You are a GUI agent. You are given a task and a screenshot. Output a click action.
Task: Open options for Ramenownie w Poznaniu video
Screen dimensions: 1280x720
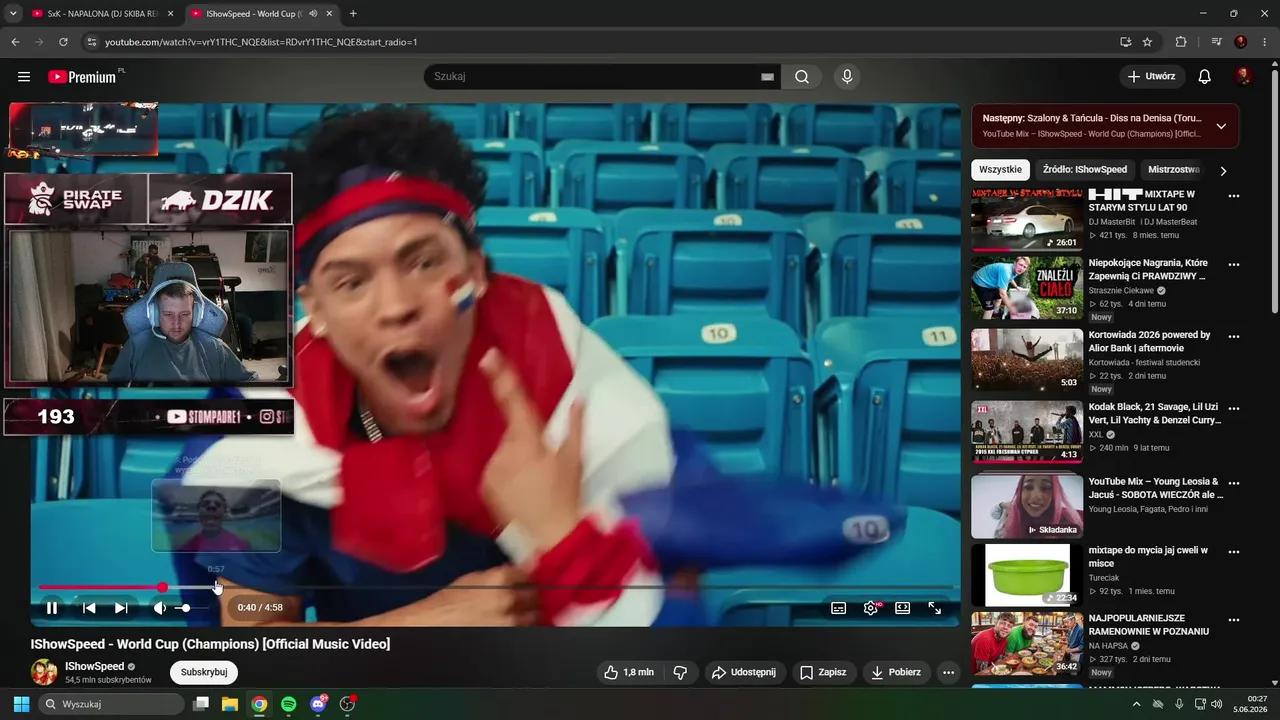click(1234, 620)
